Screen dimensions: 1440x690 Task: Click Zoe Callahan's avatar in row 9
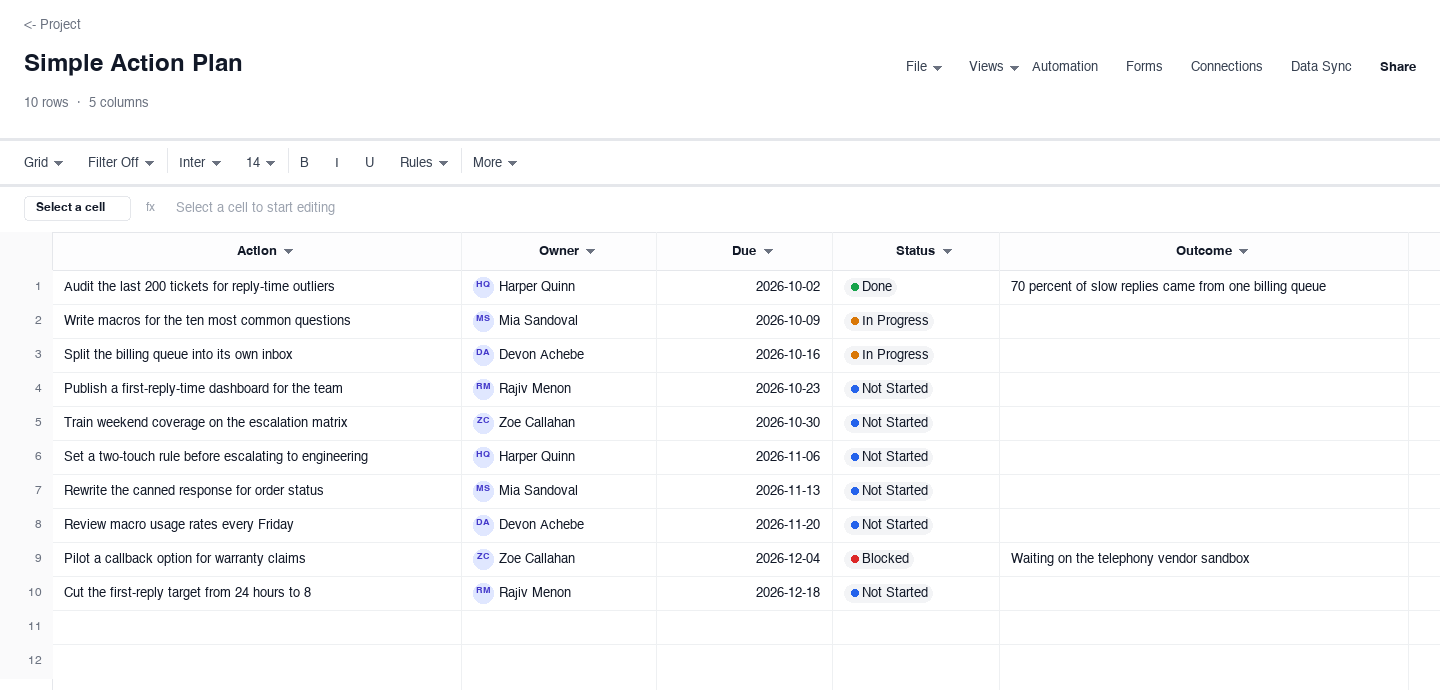[483, 559]
